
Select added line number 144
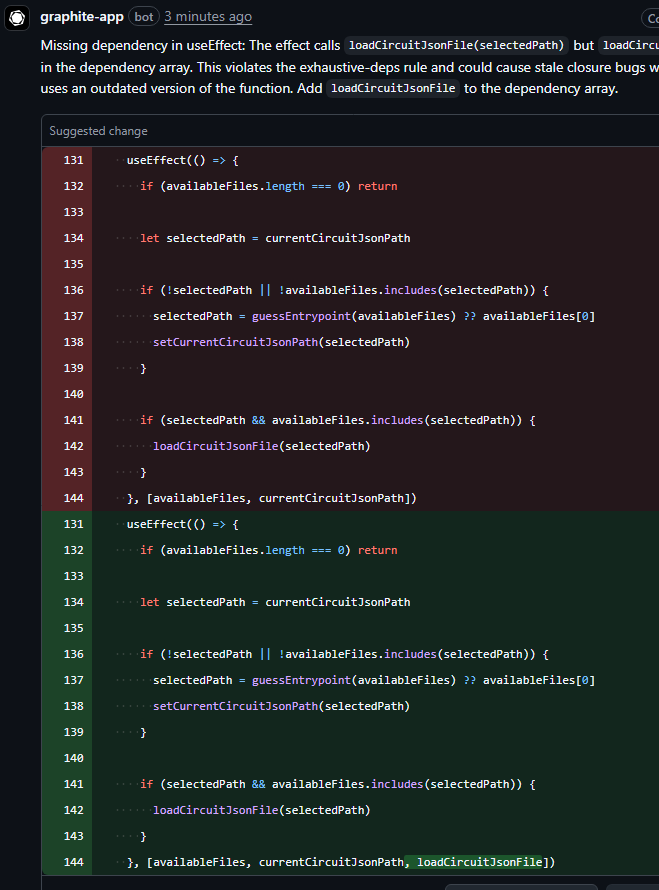tap(73, 862)
